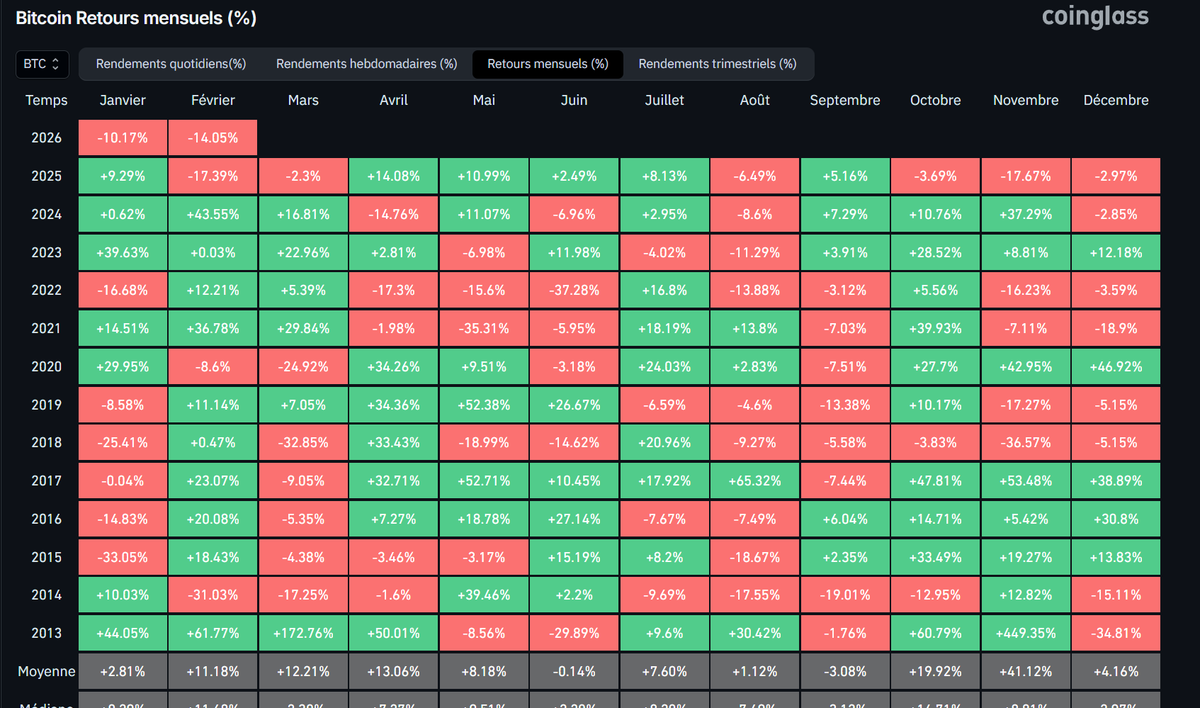
Task: Click the +65.32% August 2017 cell
Action: [755, 480]
